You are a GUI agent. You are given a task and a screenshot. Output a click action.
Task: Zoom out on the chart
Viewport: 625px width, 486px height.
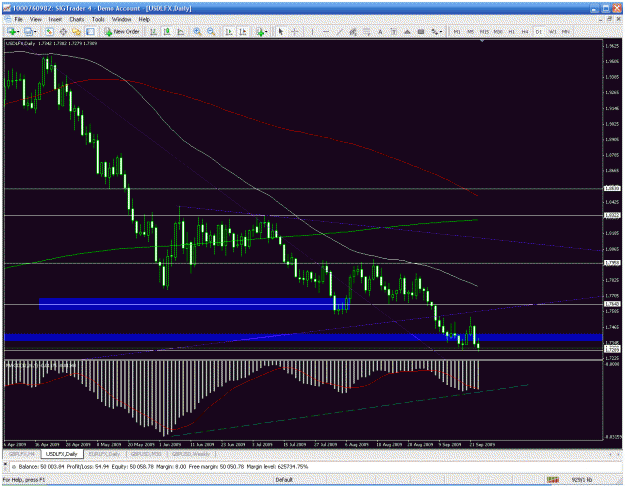pos(211,31)
